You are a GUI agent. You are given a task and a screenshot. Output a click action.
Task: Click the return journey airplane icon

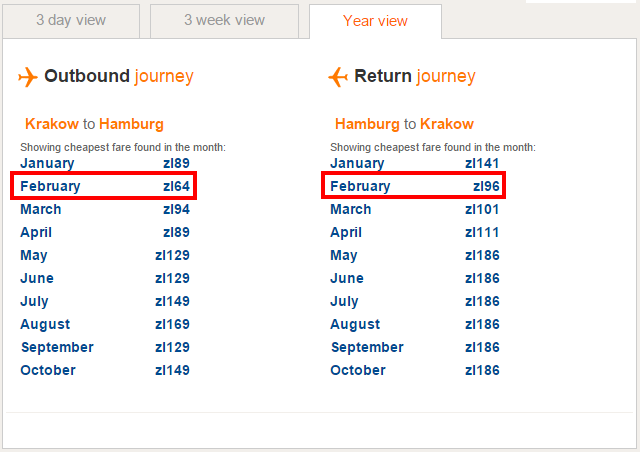click(x=338, y=77)
